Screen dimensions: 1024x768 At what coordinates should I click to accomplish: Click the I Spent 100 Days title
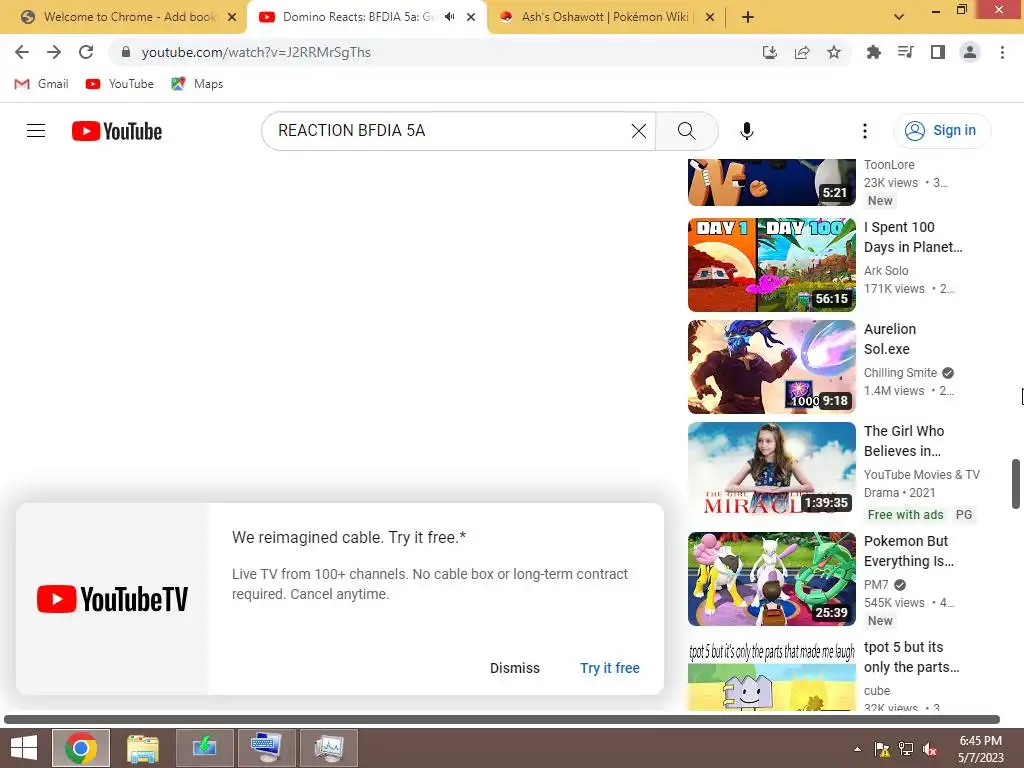coord(913,237)
